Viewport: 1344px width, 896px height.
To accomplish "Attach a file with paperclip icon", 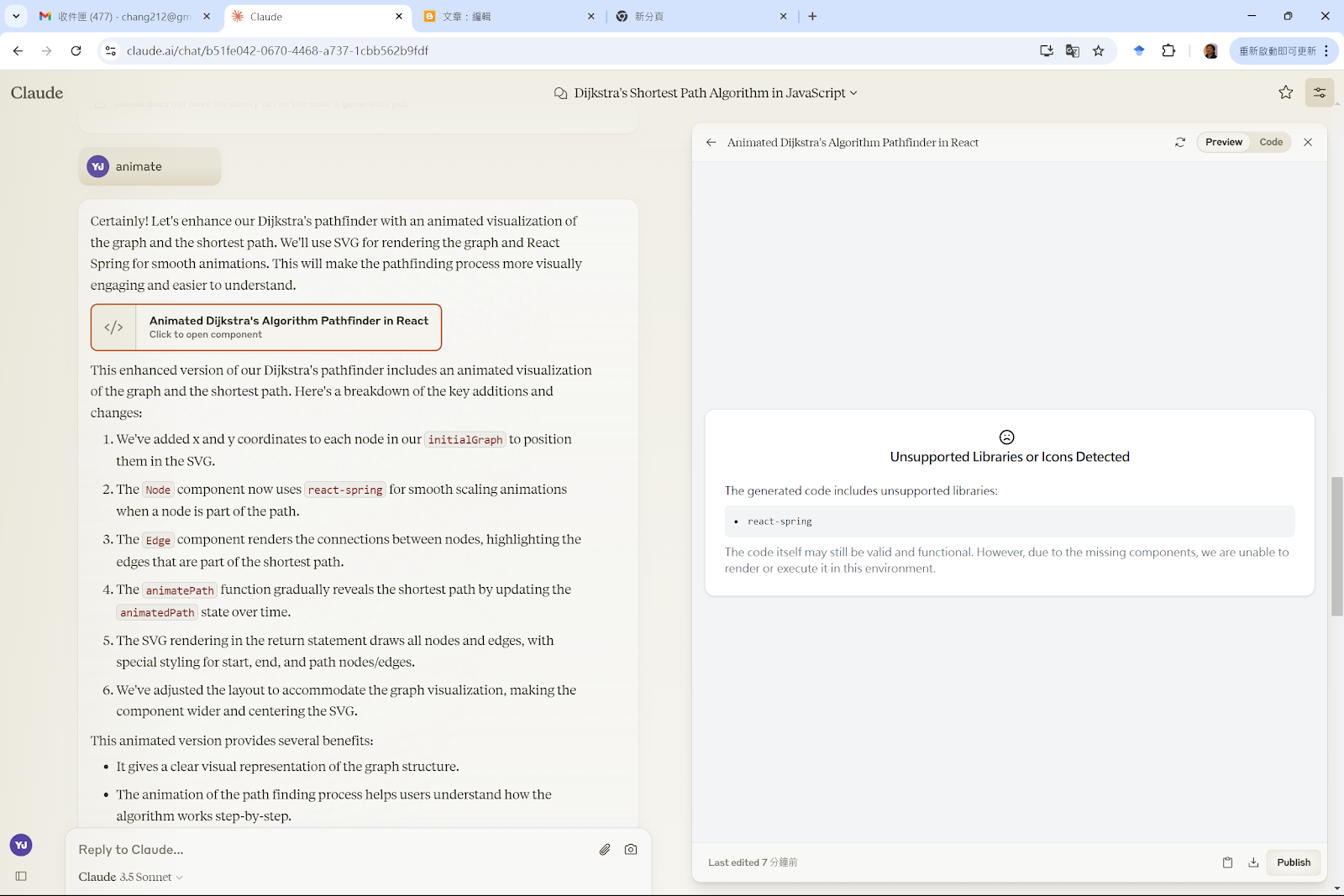I will pyautogui.click(x=605, y=850).
